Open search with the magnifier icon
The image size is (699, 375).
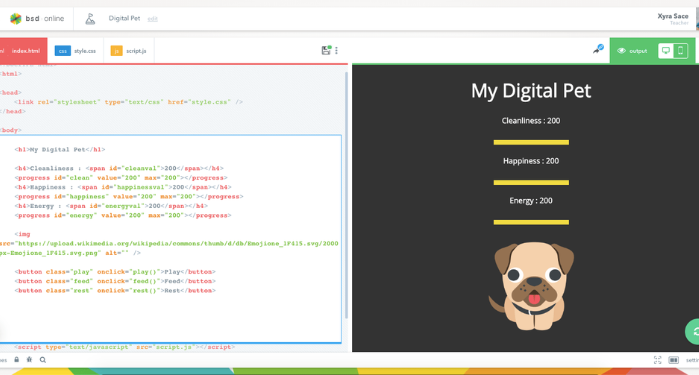[x=43, y=359]
